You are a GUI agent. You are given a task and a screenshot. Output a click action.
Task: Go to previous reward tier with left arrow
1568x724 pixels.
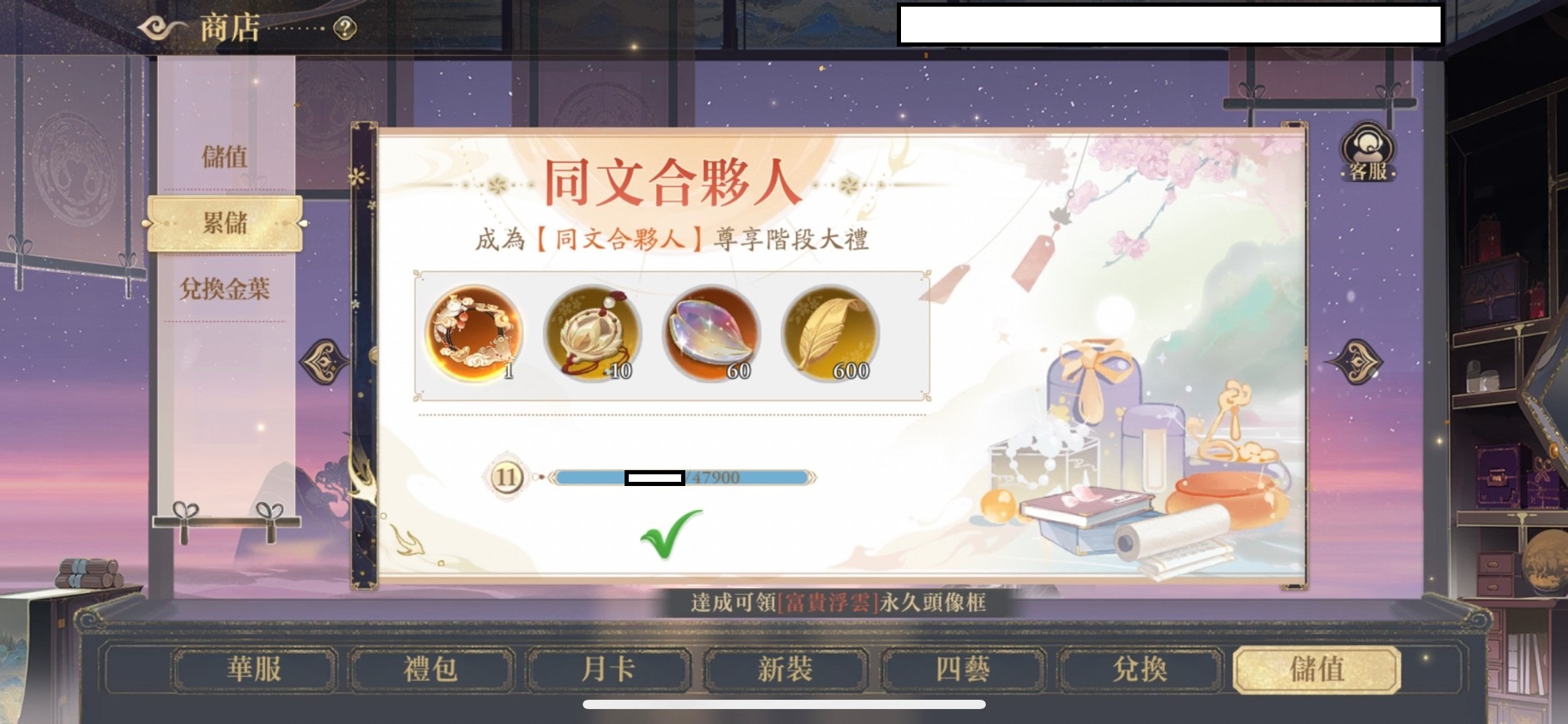coord(325,362)
